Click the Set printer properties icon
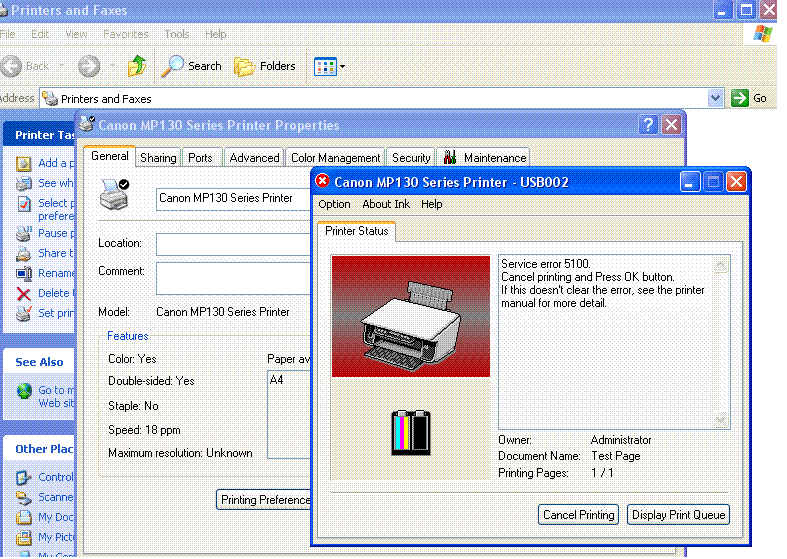This screenshot has width=787, height=559. tap(24, 313)
